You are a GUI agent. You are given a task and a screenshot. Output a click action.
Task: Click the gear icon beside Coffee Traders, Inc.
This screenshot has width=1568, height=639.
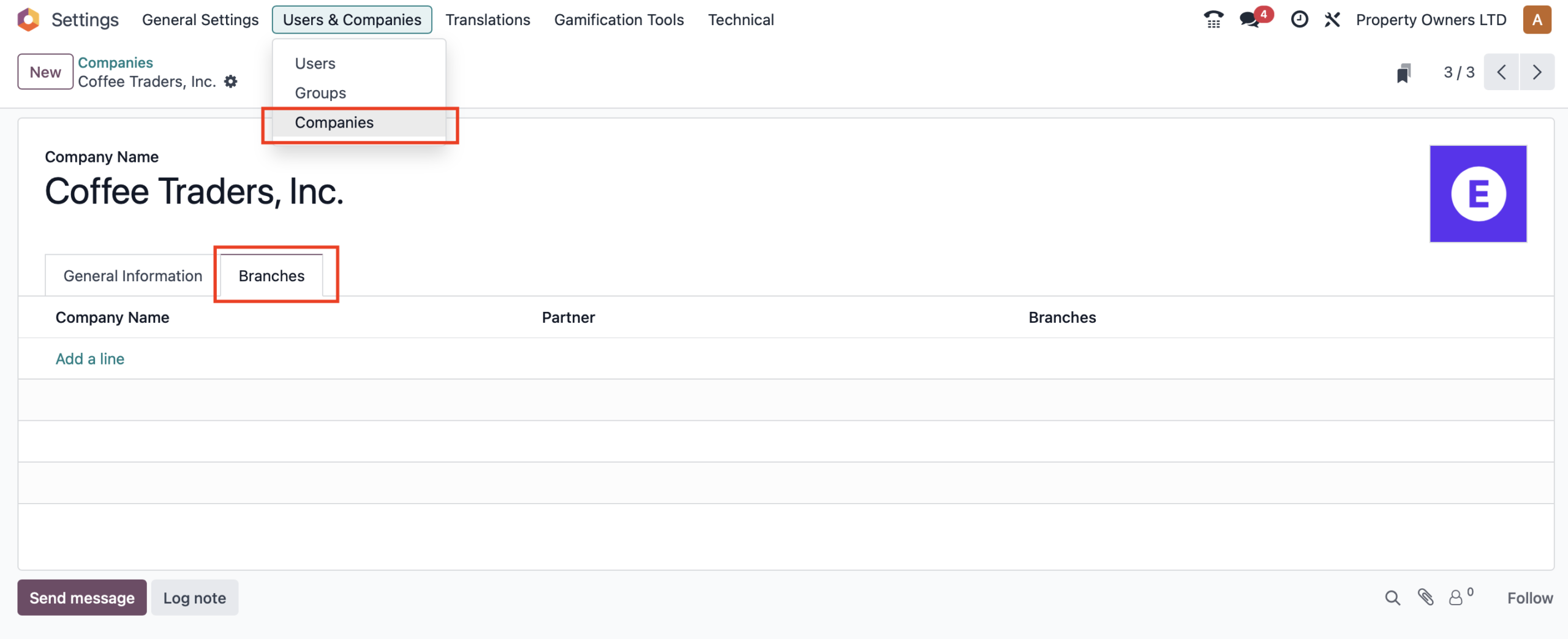coord(230,81)
